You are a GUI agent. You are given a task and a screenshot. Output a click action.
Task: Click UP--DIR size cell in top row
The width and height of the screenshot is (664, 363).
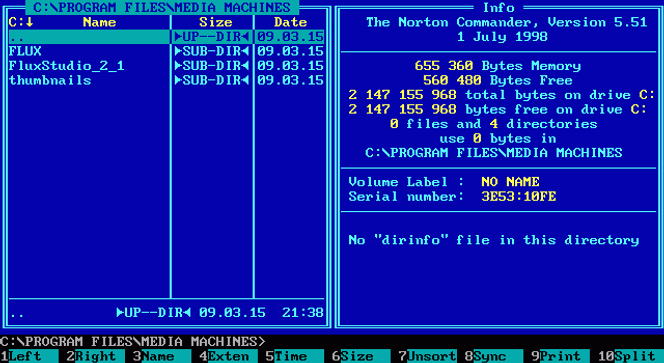(212, 37)
